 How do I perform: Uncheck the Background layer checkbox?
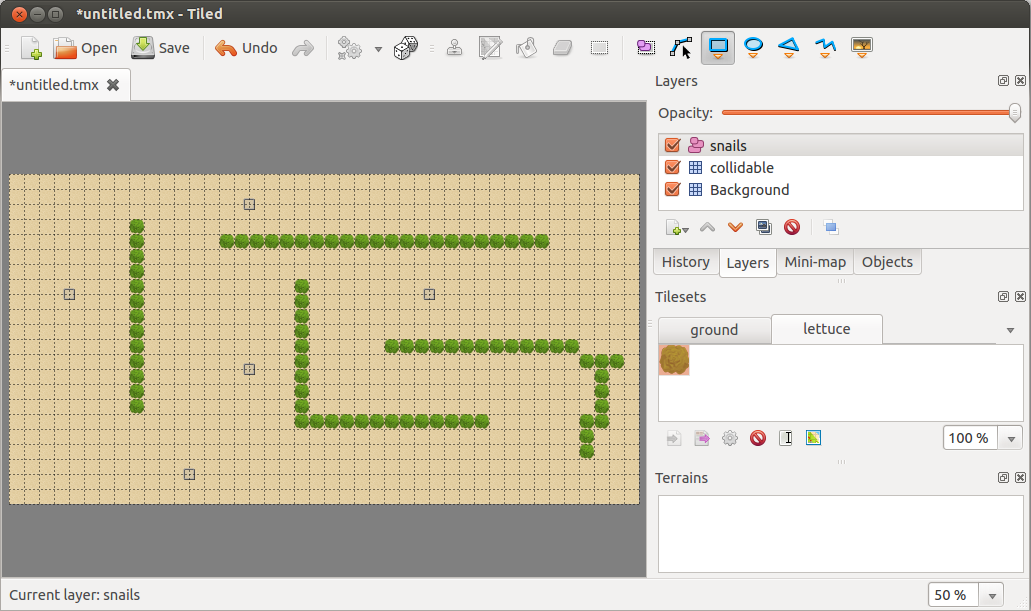pyautogui.click(x=672, y=190)
